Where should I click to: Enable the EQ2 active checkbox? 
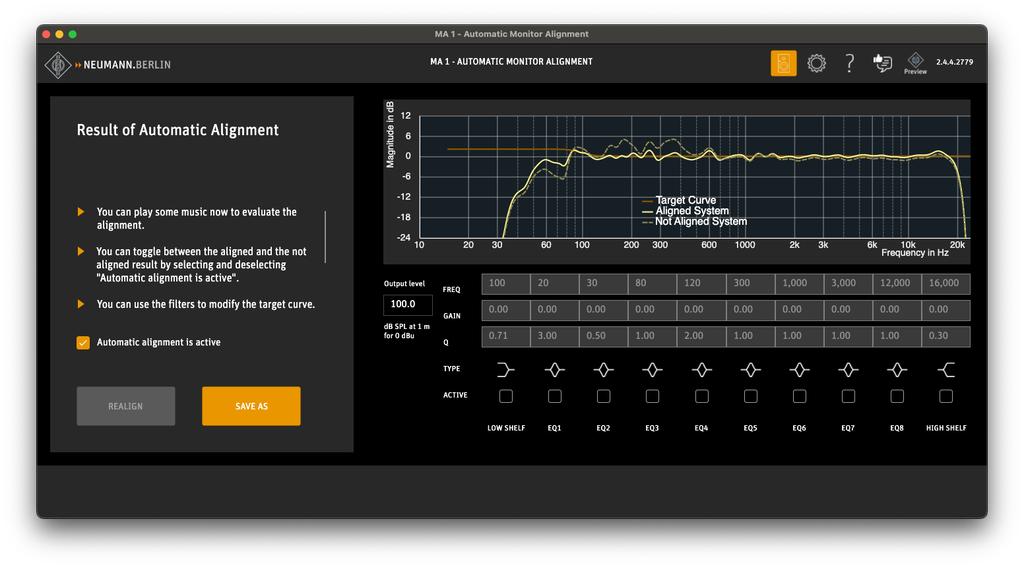603,396
